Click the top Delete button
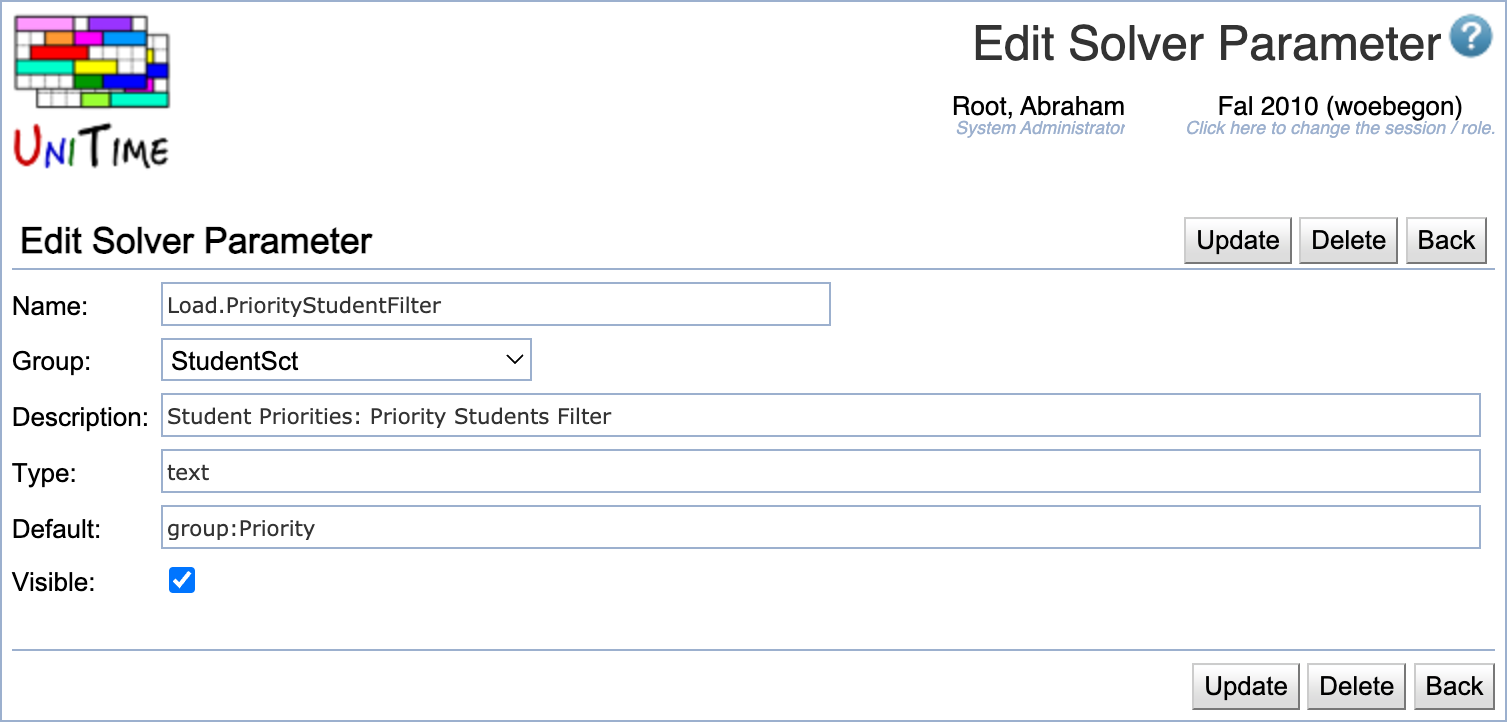Screen dimensions: 1510x724 [x=1348, y=241]
